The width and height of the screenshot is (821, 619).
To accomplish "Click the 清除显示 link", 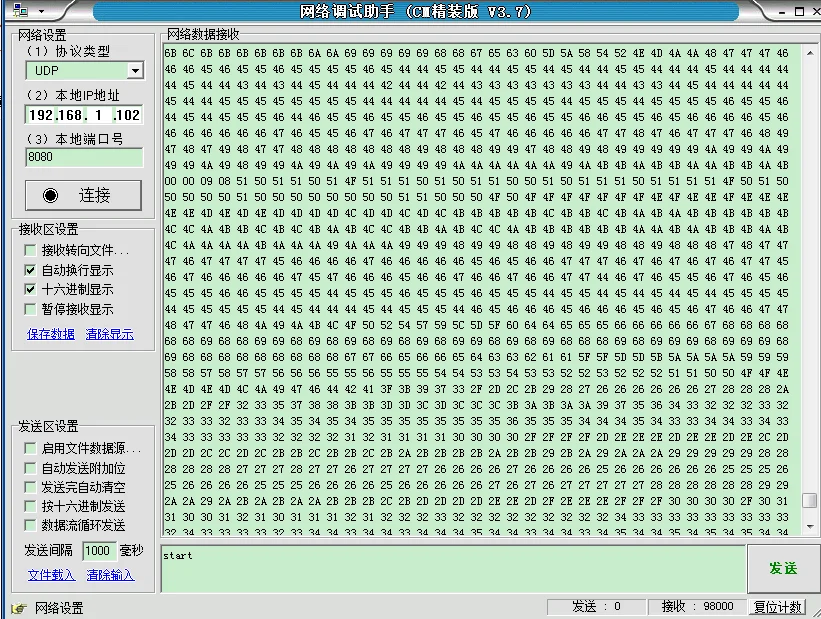I will coord(109,334).
